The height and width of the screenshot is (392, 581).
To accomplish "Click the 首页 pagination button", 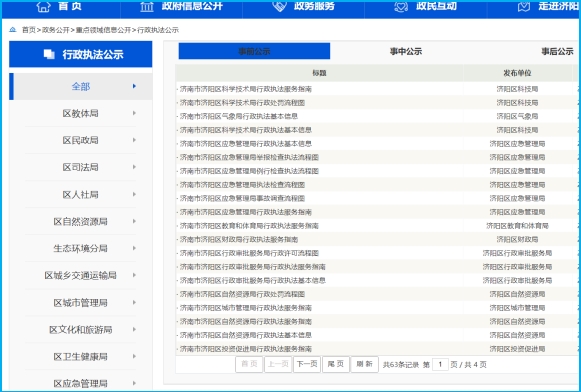I will point(249,365).
